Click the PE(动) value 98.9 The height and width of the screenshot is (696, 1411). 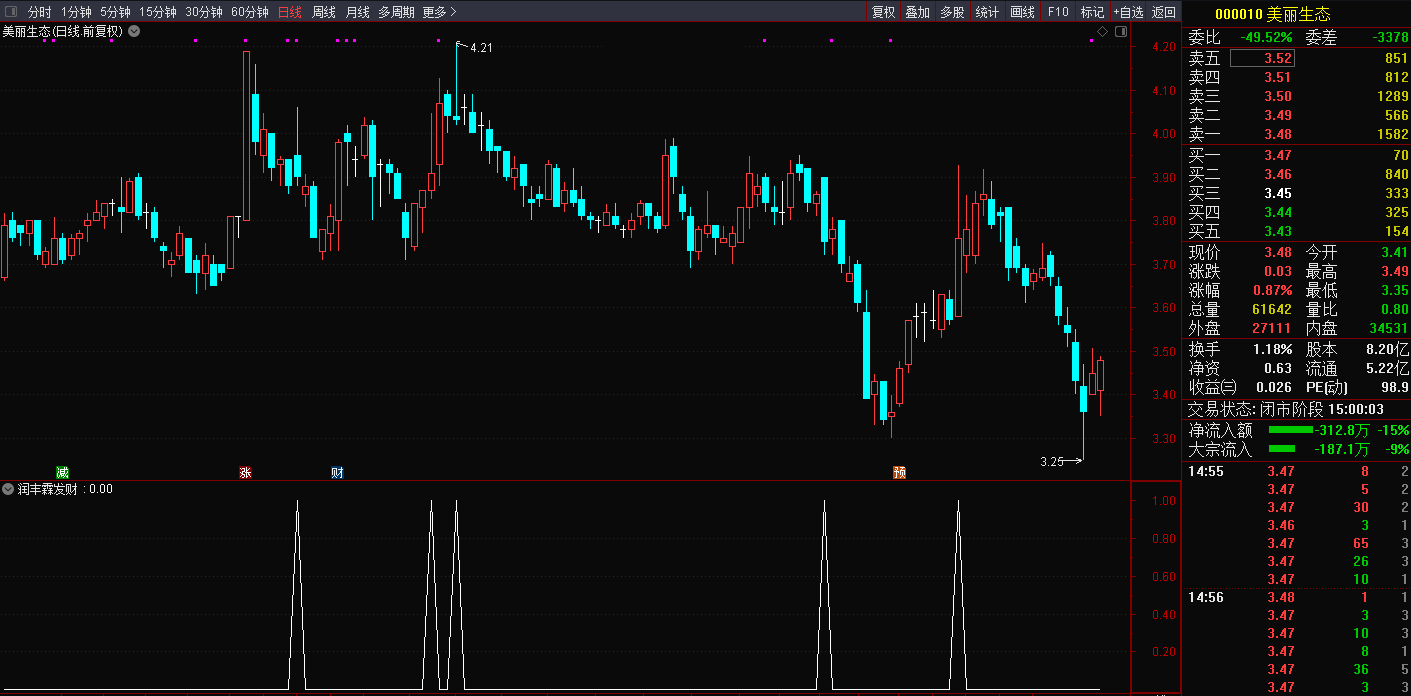[1394, 387]
